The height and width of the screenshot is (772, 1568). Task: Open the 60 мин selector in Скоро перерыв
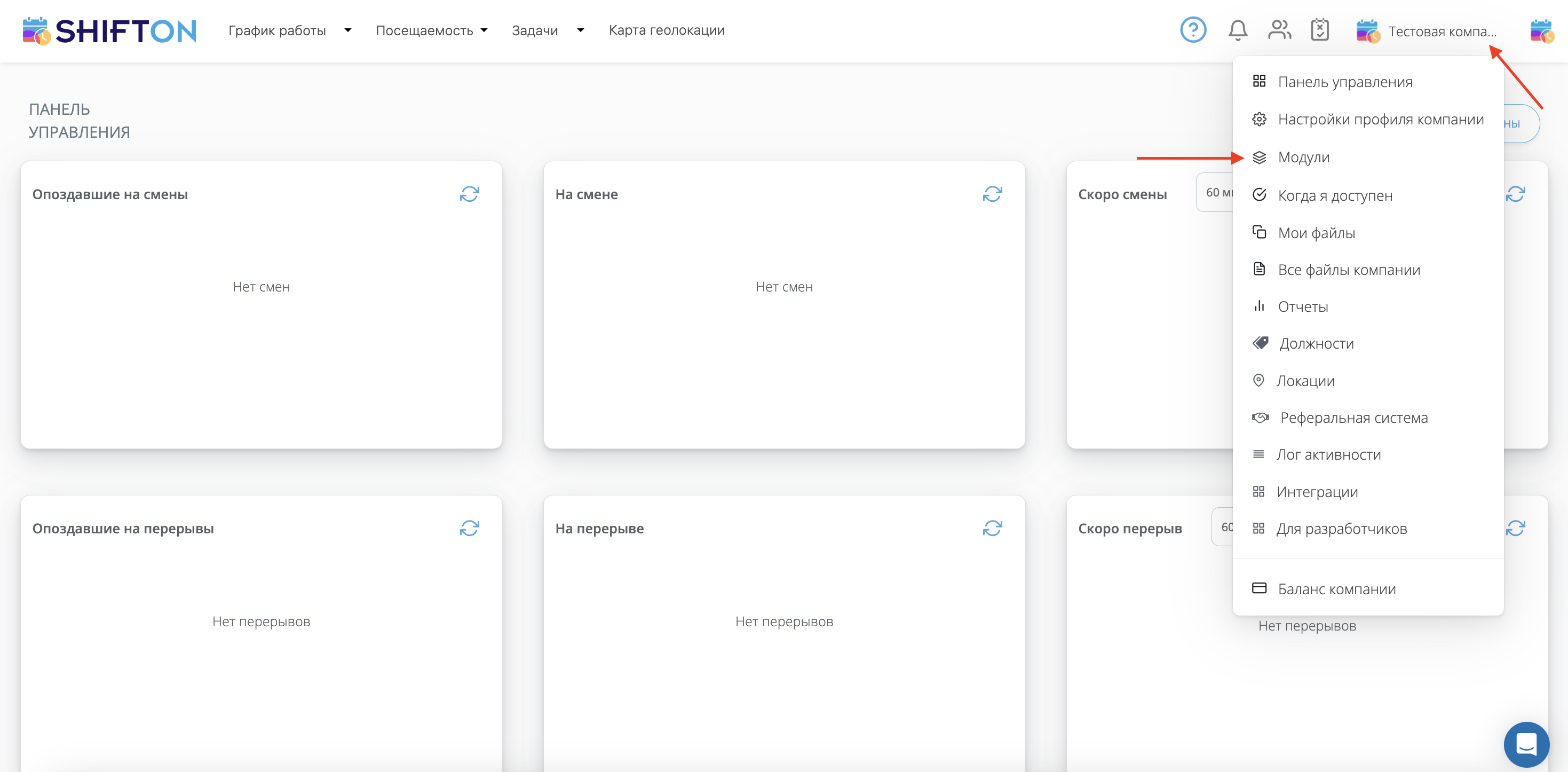[x=1222, y=526]
